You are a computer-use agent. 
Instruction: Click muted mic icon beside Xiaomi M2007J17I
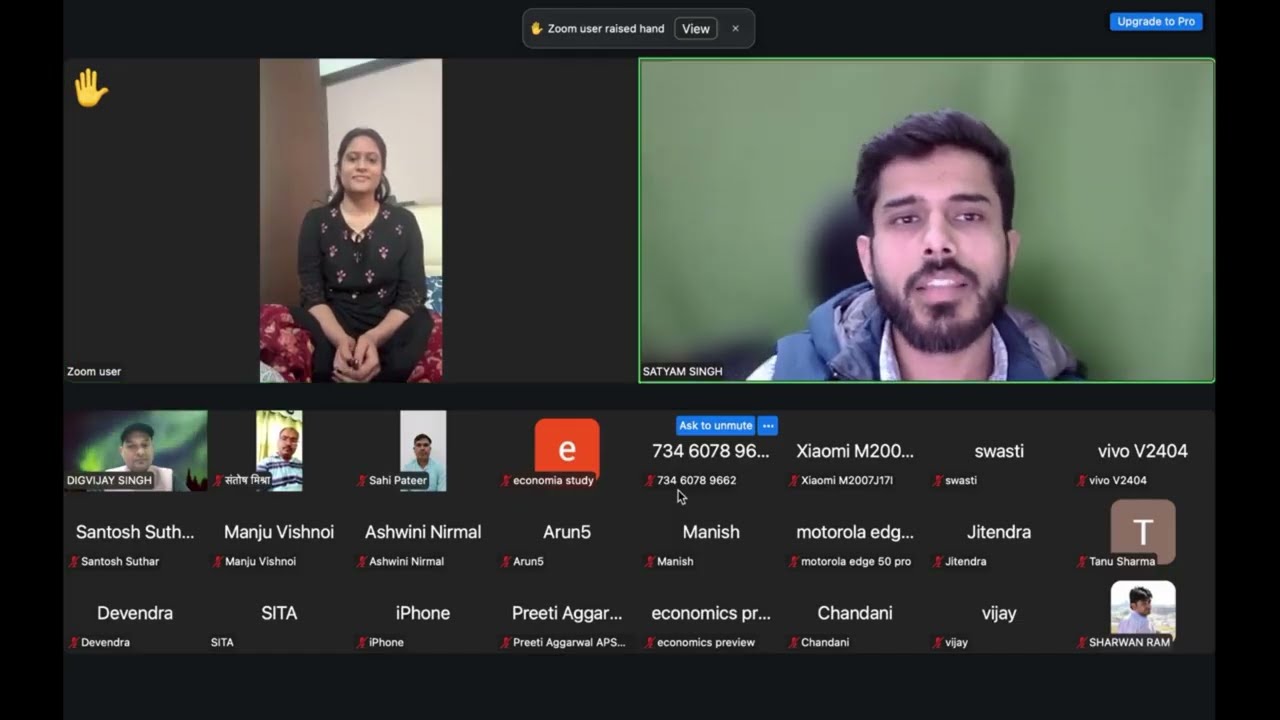click(x=794, y=481)
